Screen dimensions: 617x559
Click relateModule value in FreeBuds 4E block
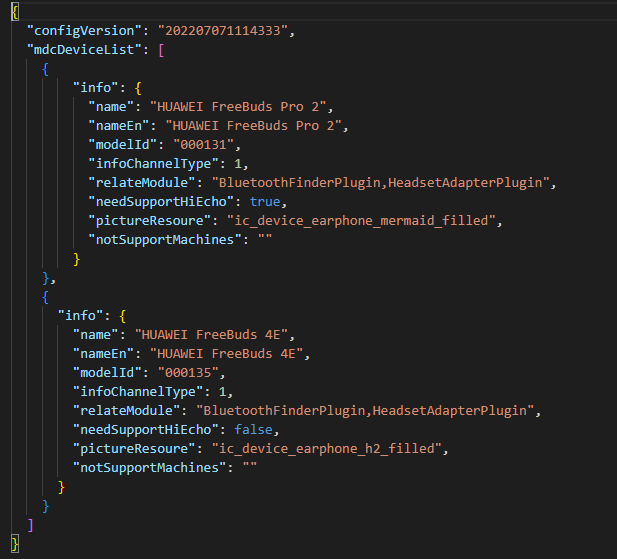[x=365, y=411]
